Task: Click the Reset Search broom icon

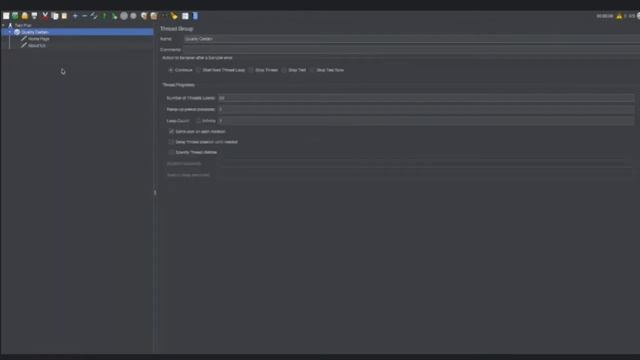Action: pyautogui.click(x=174, y=16)
